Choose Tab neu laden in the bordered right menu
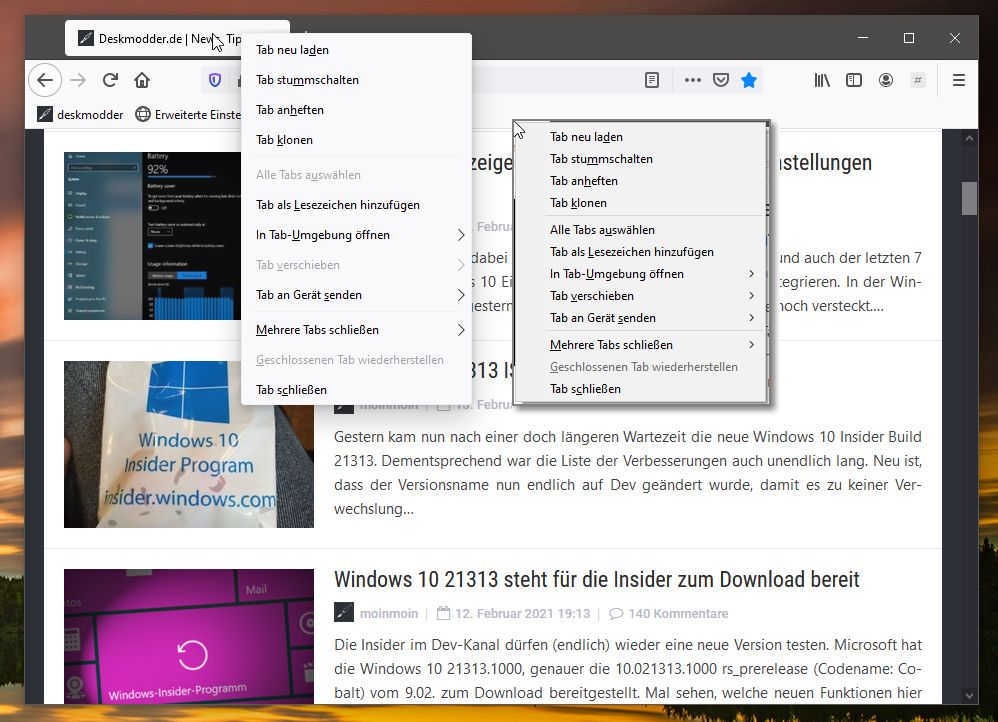Screen dimensions: 998x722 tap(641, 137)
